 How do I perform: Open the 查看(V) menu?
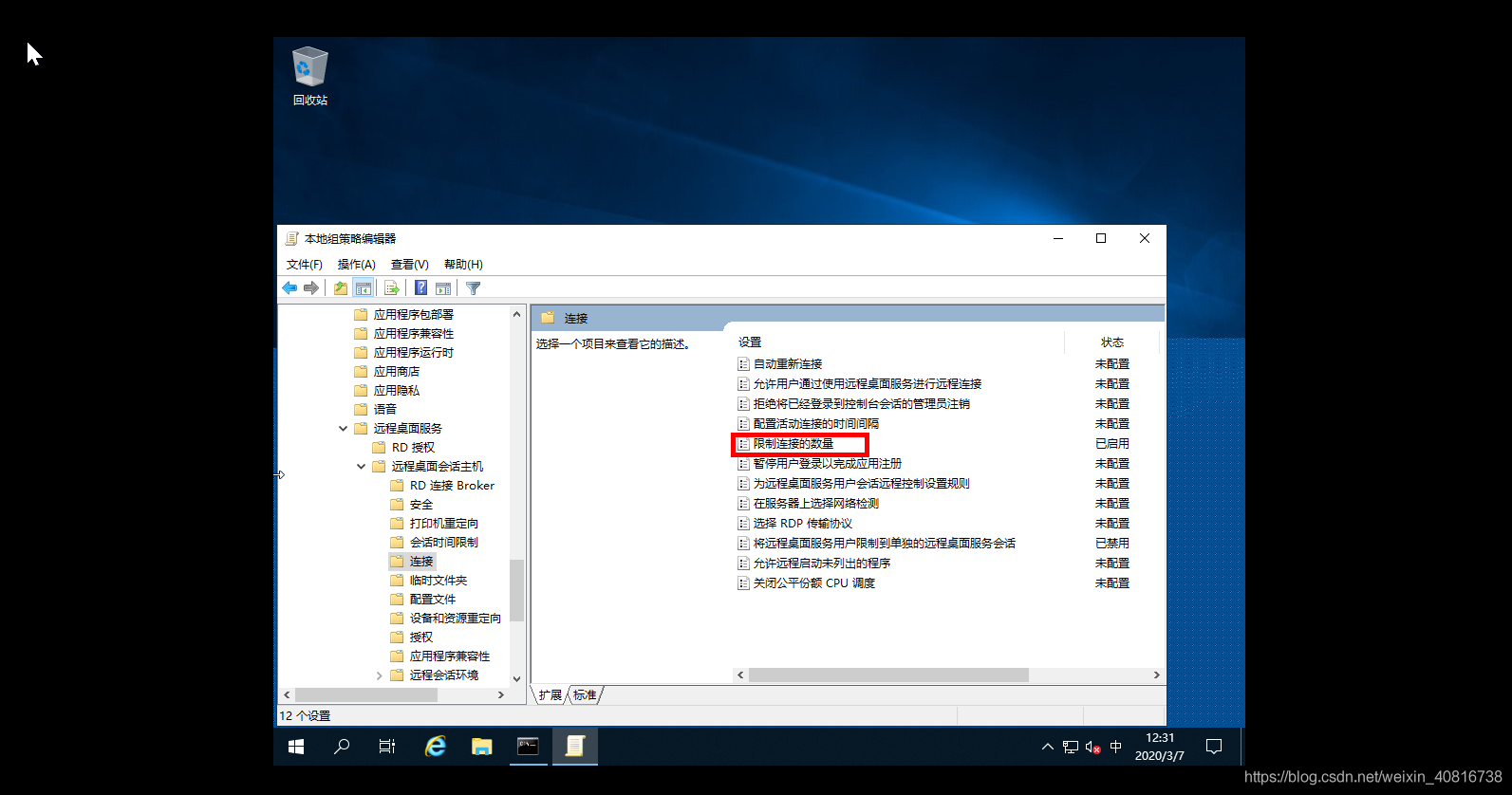click(x=409, y=265)
